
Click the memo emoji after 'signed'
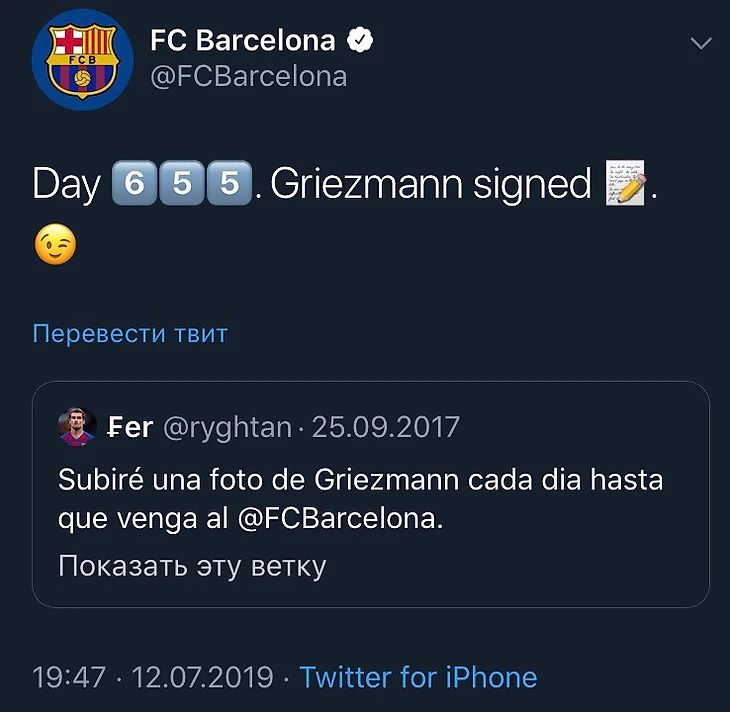click(x=626, y=185)
